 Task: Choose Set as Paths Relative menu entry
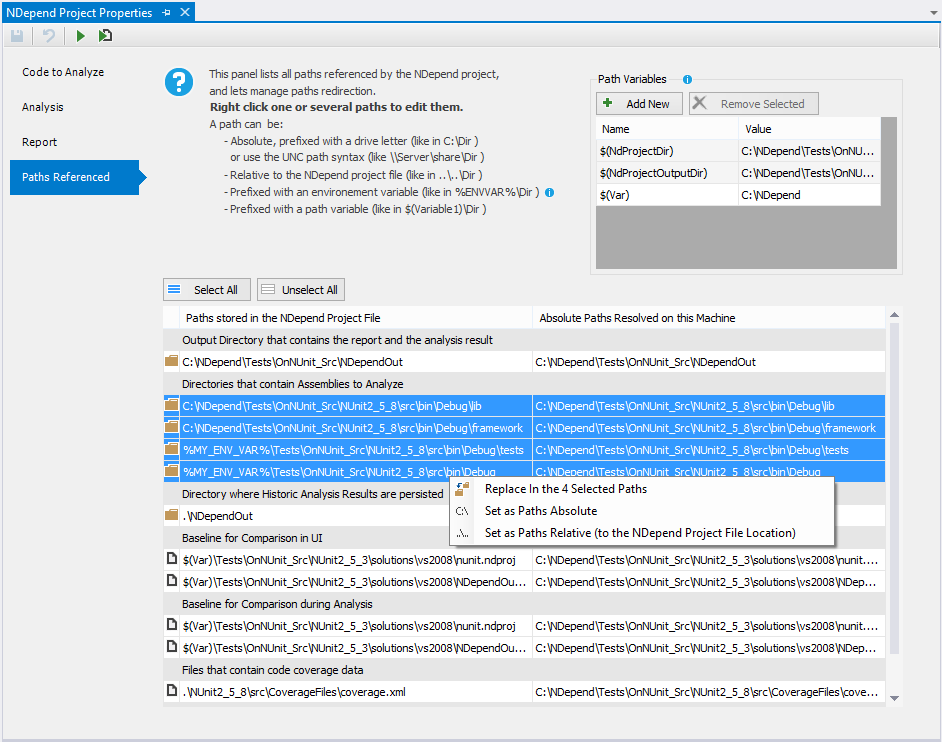[x=640, y=533]
